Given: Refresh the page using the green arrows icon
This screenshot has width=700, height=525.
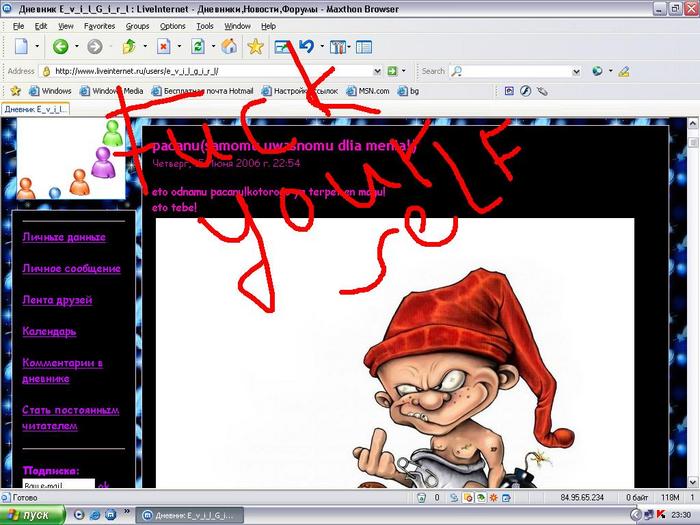Looking at the screenshot, I should tap(198, 46).
